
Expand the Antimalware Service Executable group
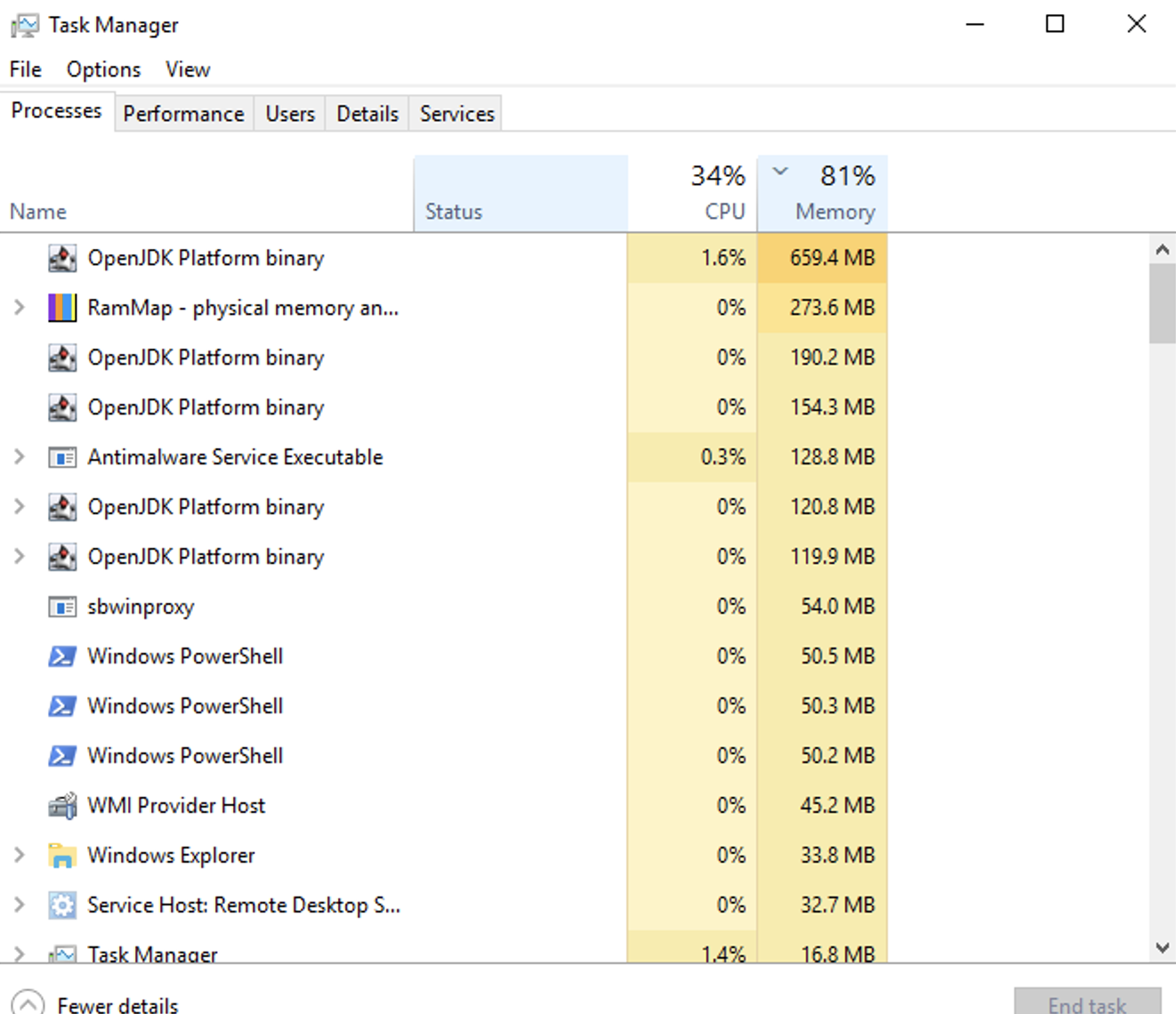(x=20, y=457)
